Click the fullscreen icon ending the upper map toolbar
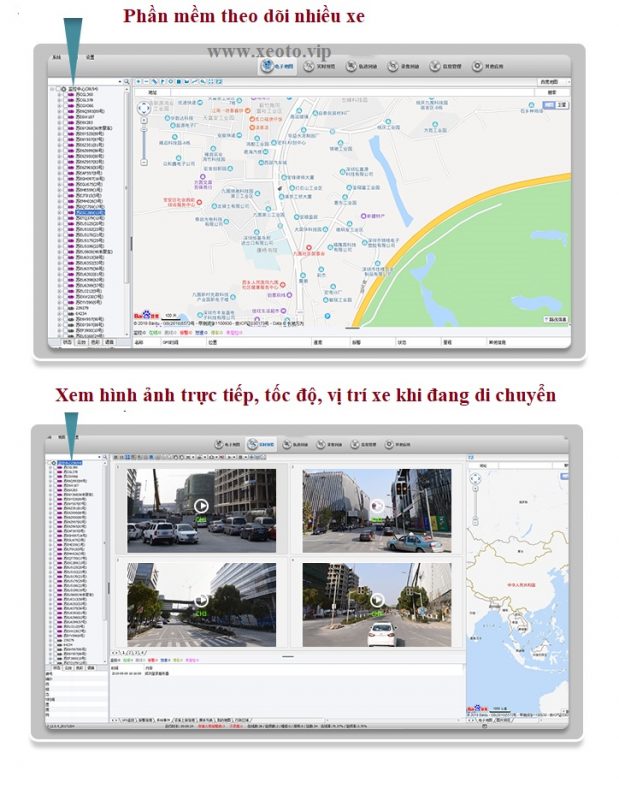The image size is (619, 800). point(219,82)
